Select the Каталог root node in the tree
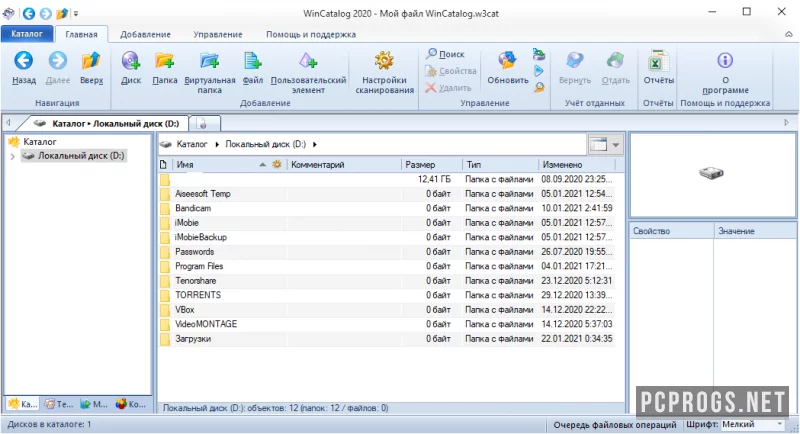 coord(39,142)
